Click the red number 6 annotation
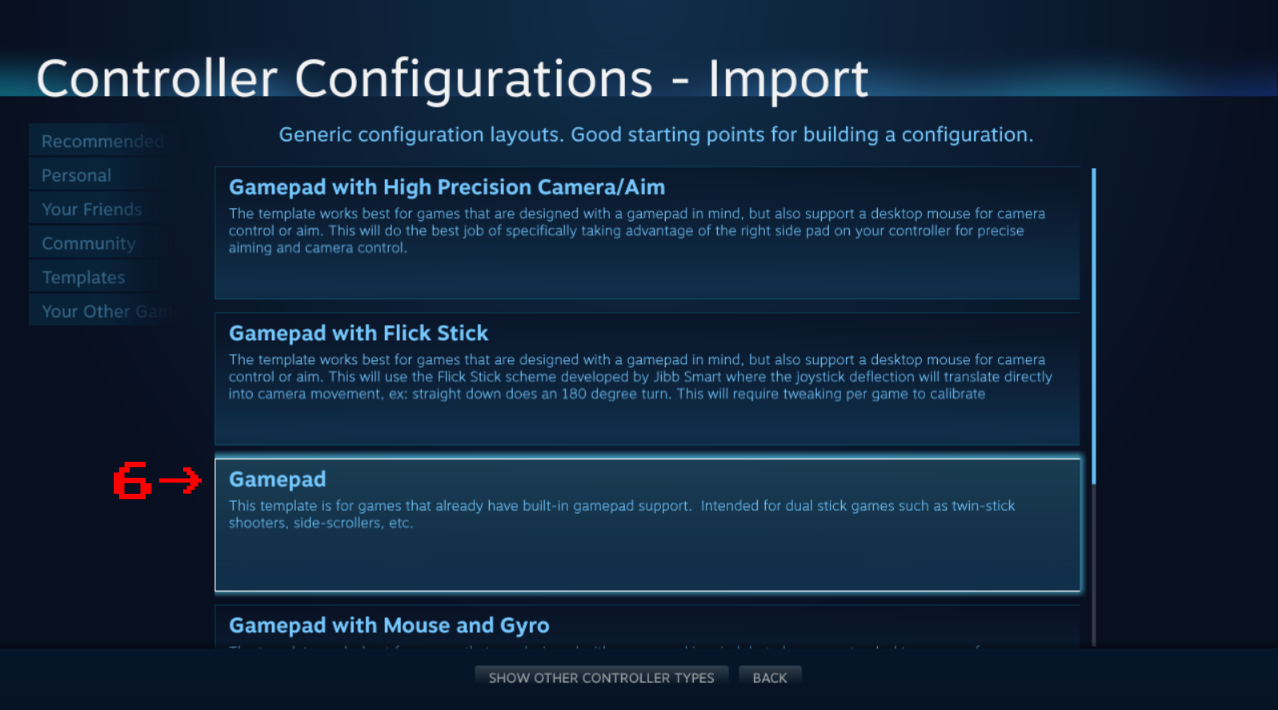The width and height of the screenshot is (1278, 710). pos(132,482)
